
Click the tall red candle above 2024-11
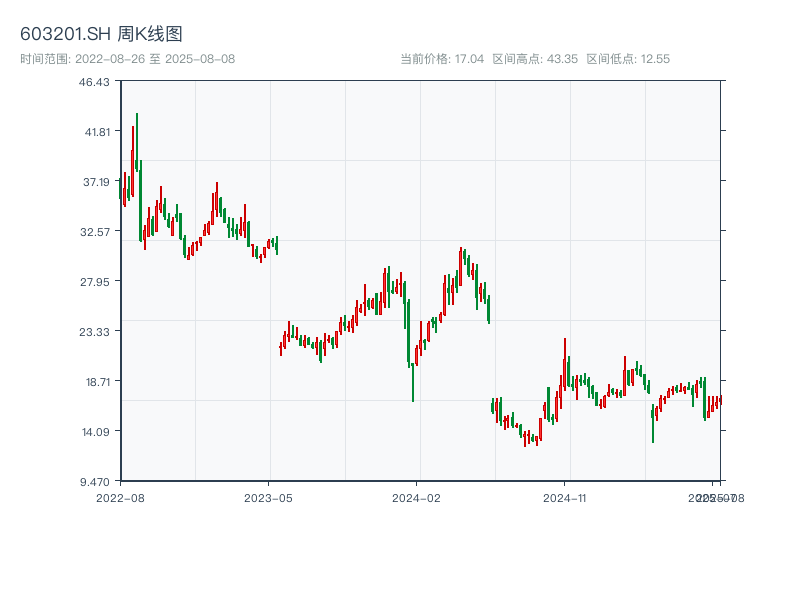point(565,365)
